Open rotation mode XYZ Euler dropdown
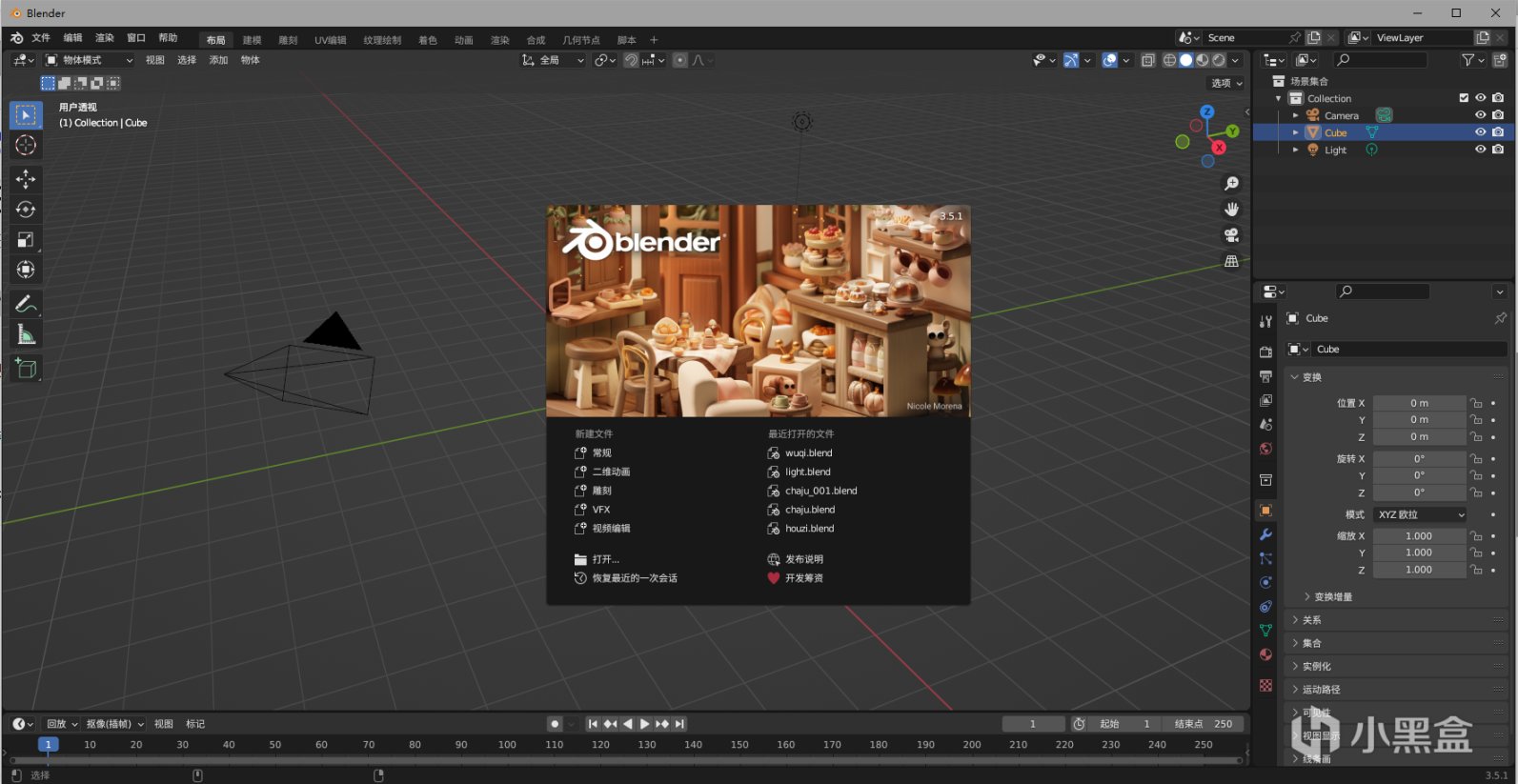Image resolution: width=1518 pixels, height=784 pixels. pyautogui.click(x=1420, y=514)
